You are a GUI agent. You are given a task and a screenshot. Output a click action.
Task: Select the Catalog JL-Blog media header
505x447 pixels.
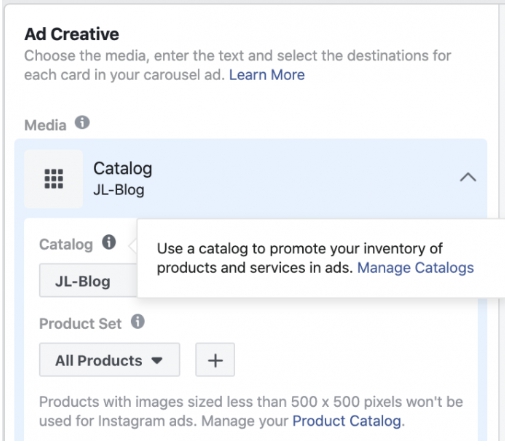251,179
